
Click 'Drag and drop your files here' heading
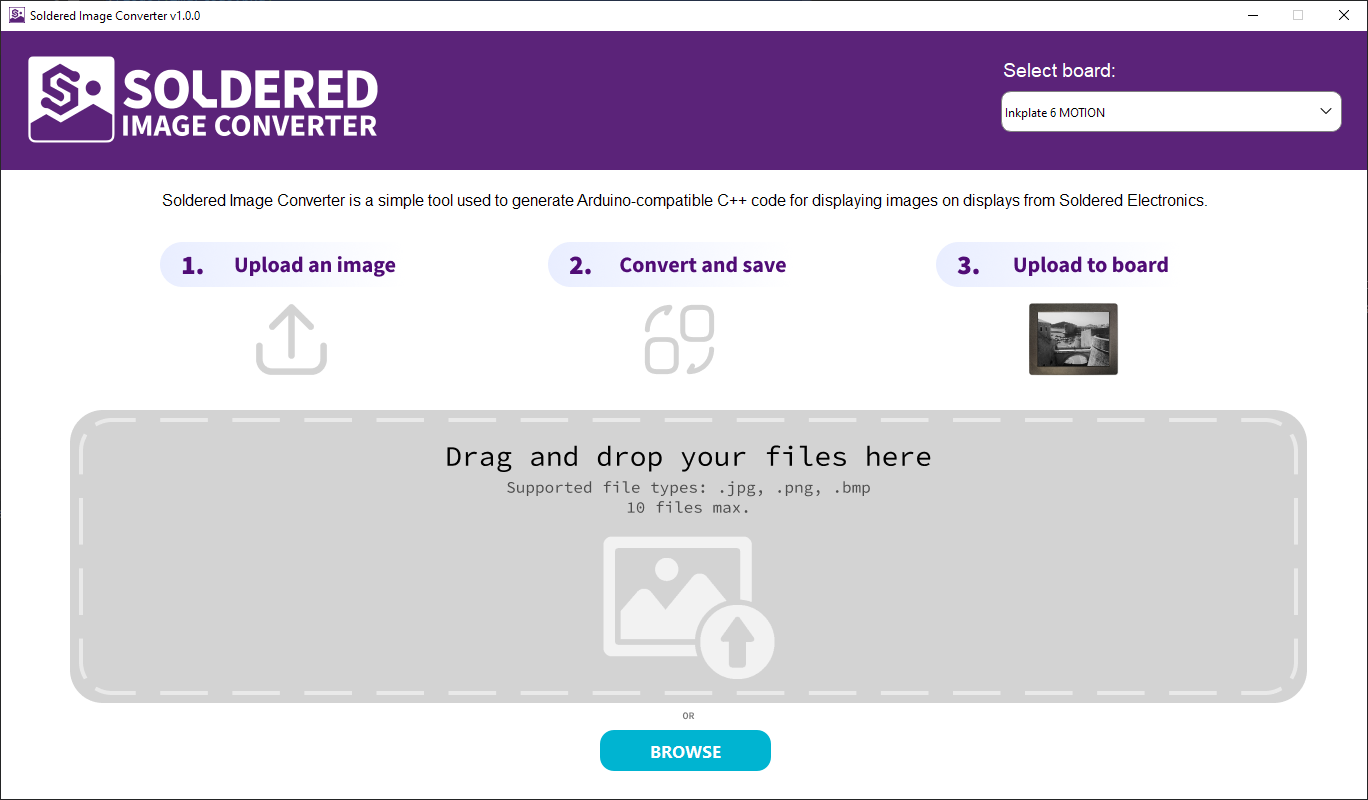point(688,457)
